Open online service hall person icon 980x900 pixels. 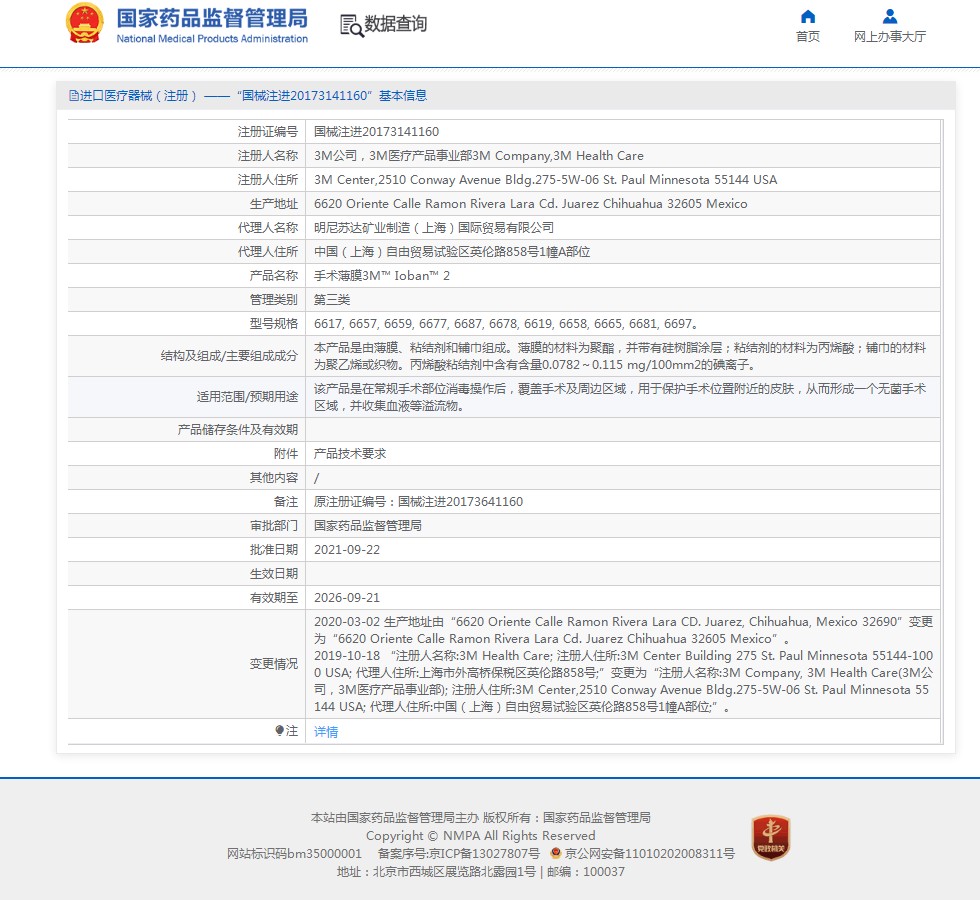pyautogui.click(x=889, y=16)
